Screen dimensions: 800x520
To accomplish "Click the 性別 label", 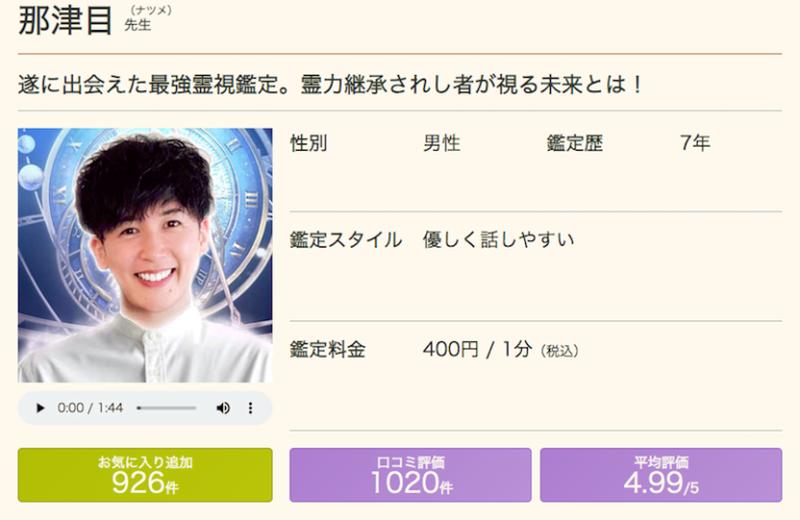I will click(309, 143).
